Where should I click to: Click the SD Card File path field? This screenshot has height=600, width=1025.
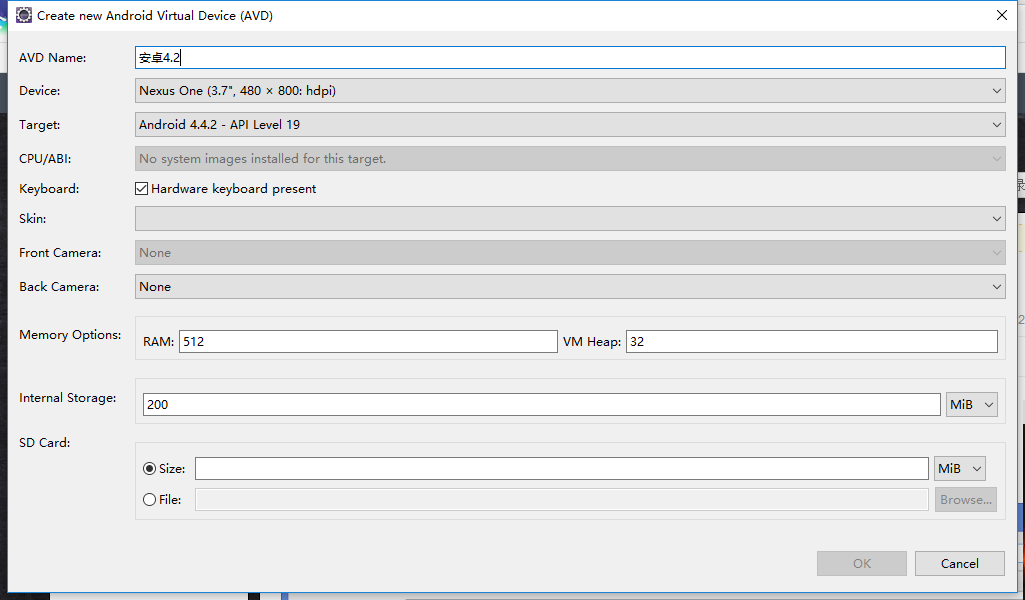[562, 500]
